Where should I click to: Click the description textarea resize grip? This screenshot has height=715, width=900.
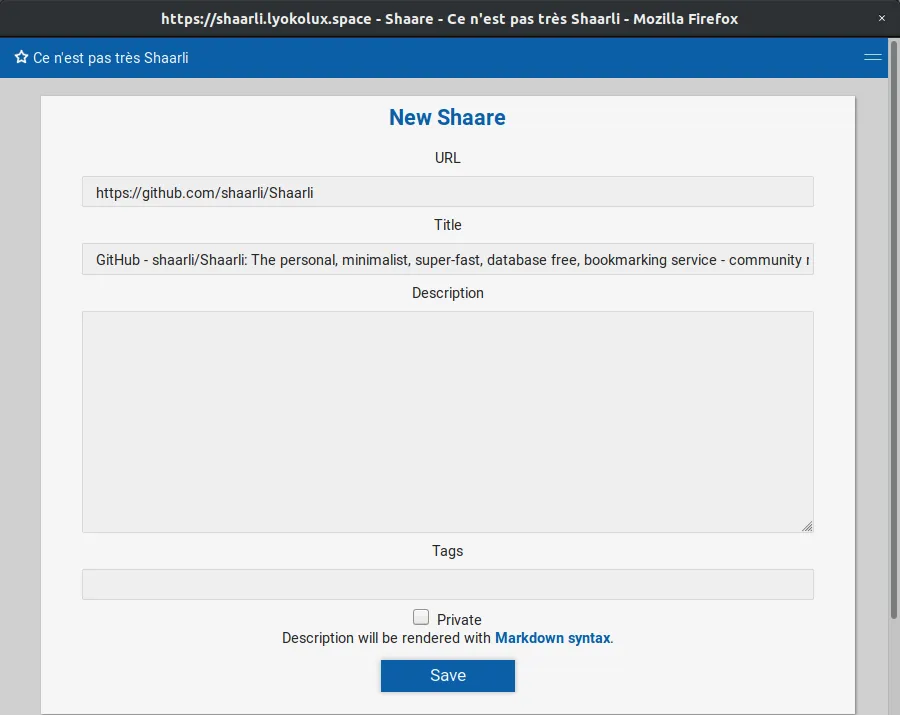807,525
